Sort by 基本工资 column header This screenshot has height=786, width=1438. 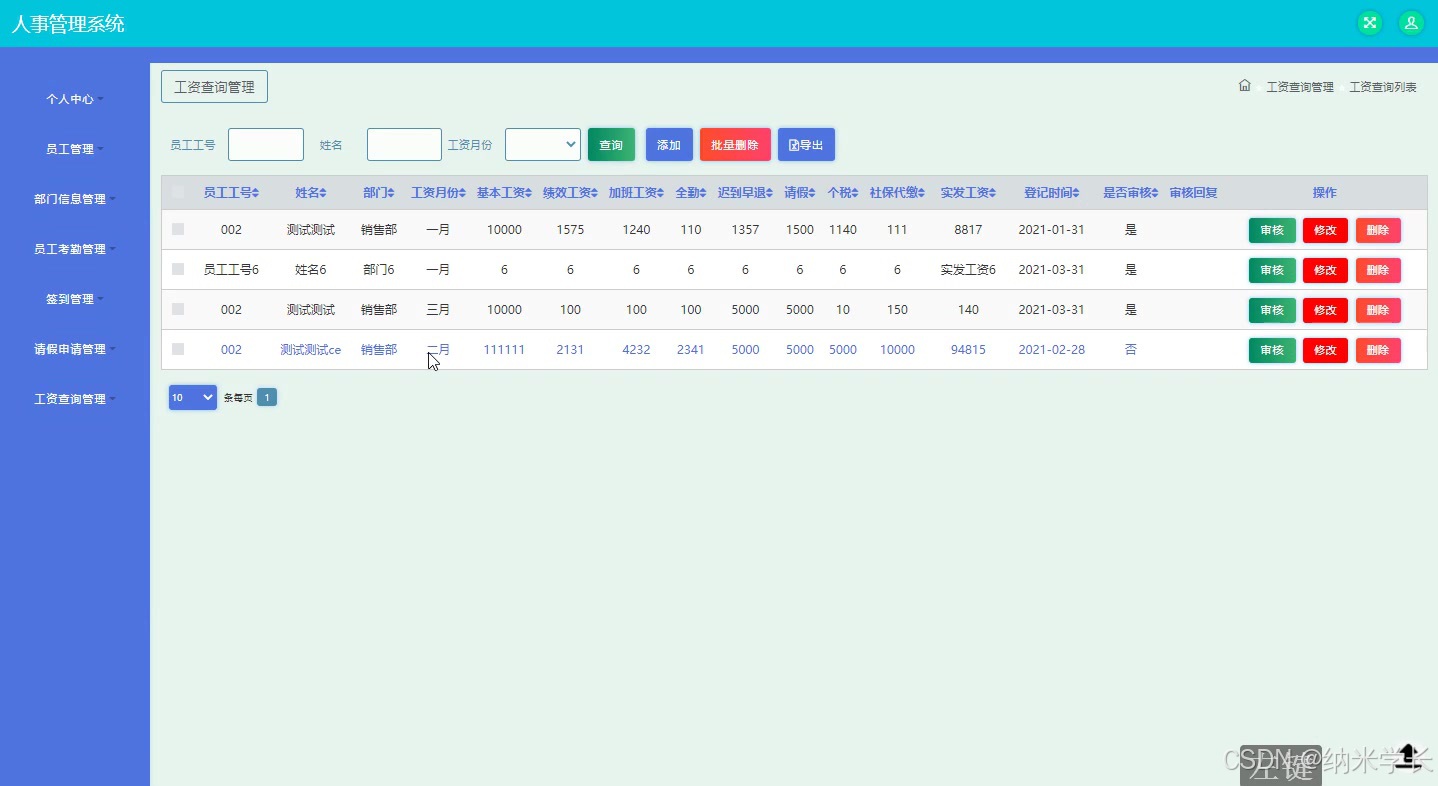tap(504, 193)
